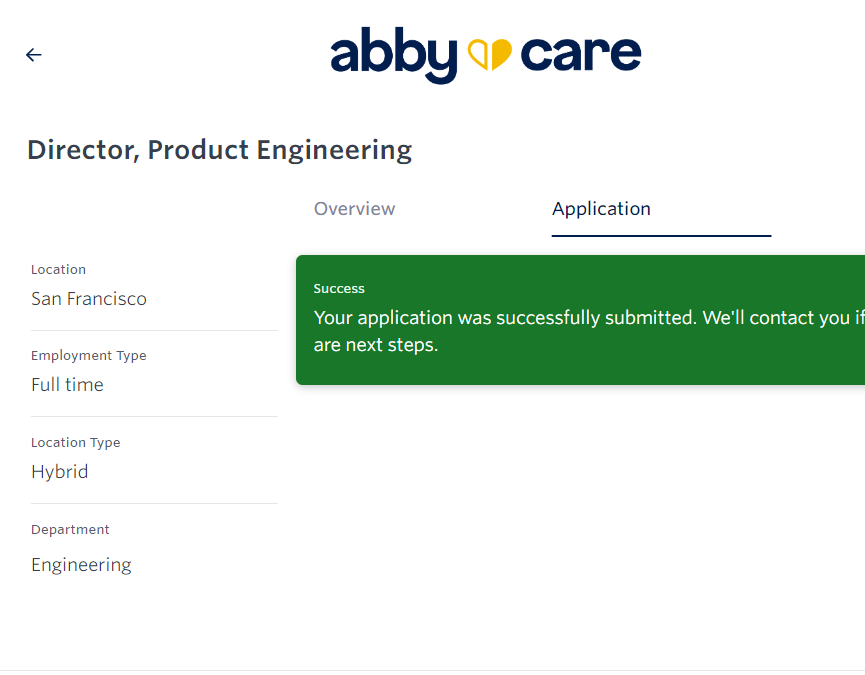The image size is (865, 675).
Task: Select the Full time value
Action: pos(67,385)
